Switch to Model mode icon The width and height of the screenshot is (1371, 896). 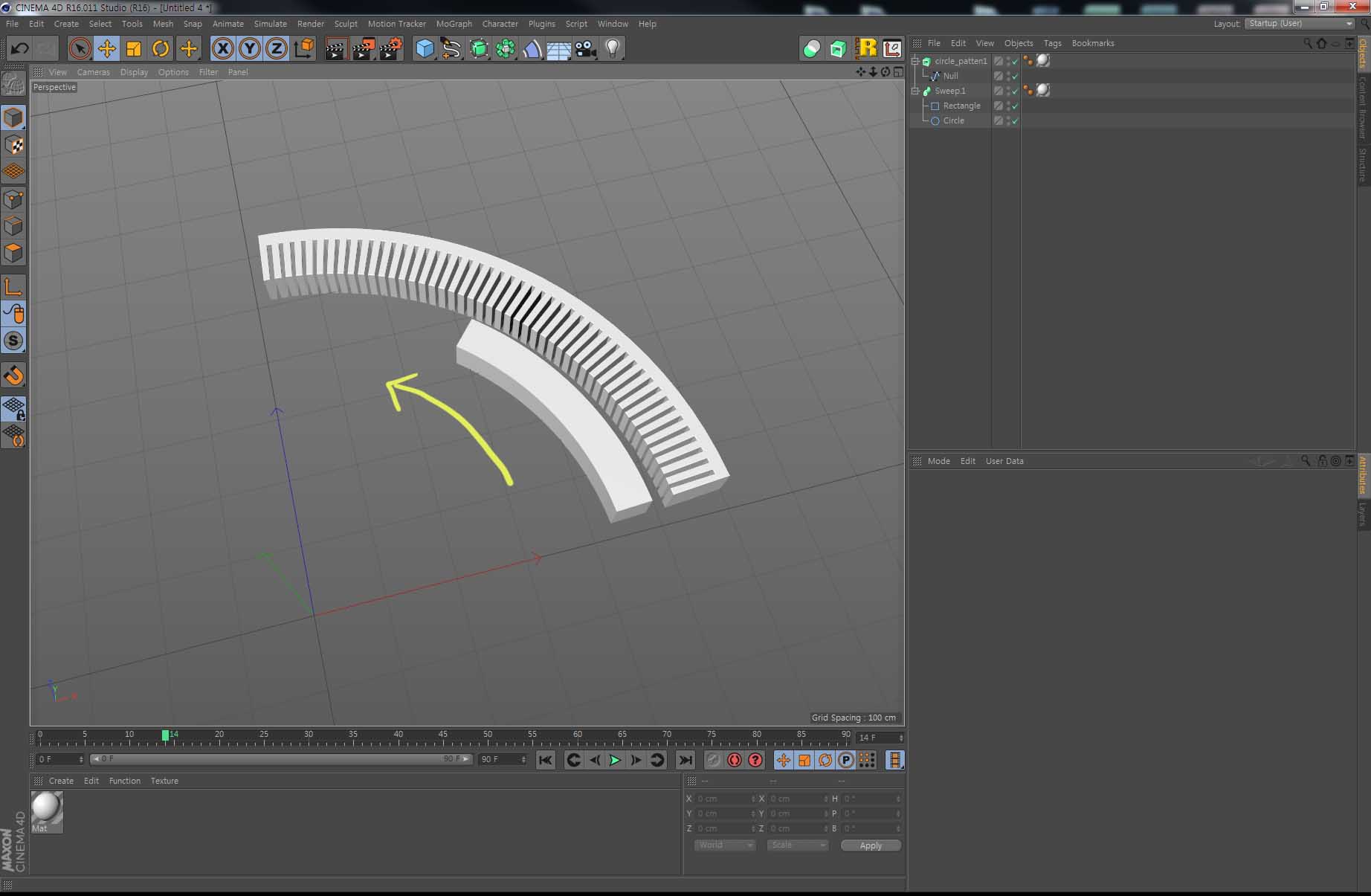[13, 117]
